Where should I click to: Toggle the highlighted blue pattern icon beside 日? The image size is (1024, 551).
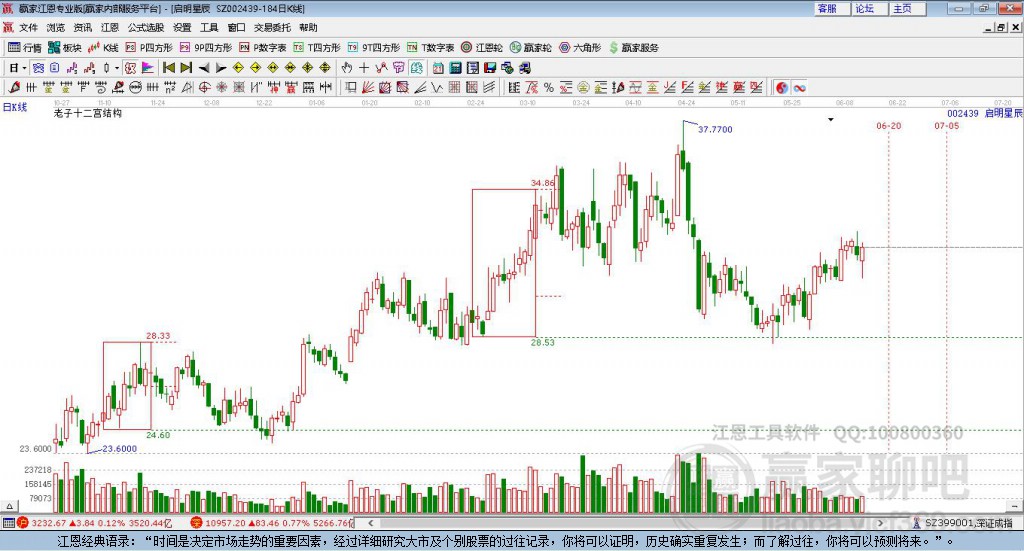click(x=38, y=68)
